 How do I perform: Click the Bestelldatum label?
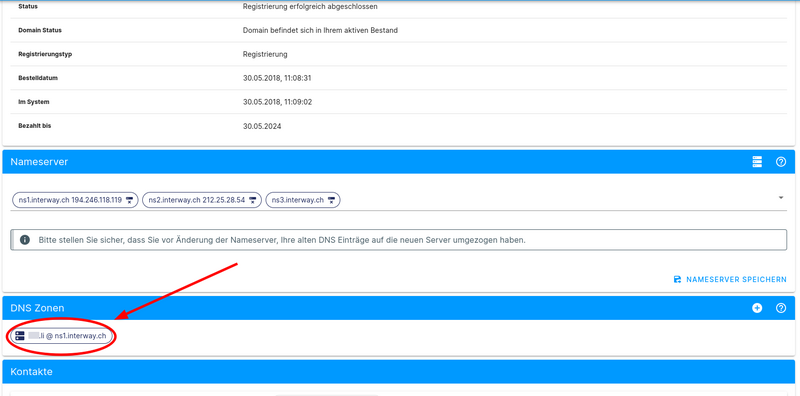[38, 78]
